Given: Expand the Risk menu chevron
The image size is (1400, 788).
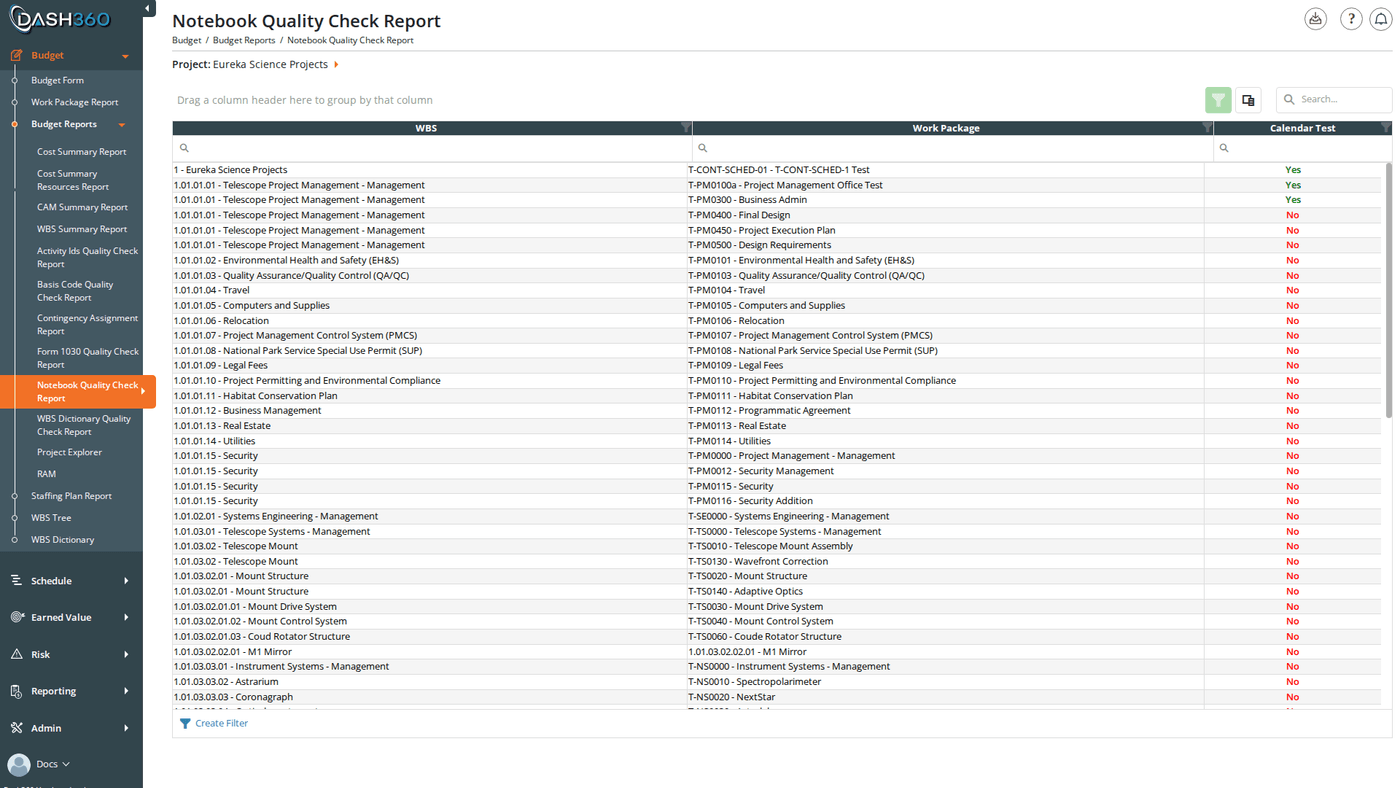Looking at the screenshot, I should [x=126, y=655].
